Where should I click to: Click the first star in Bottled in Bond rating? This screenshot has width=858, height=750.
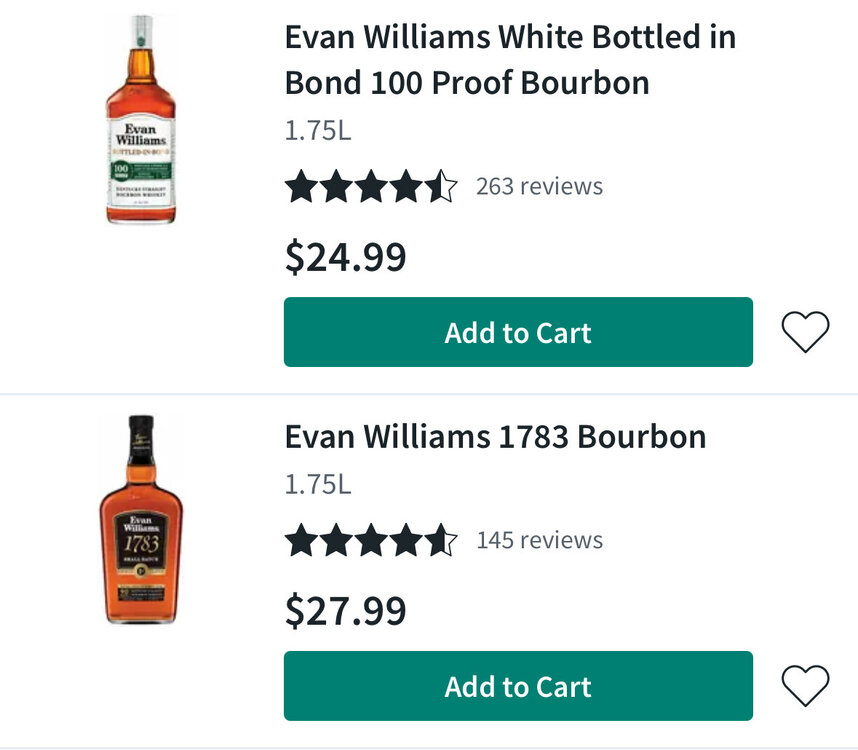pyautogui.click(x=301, y=187)
